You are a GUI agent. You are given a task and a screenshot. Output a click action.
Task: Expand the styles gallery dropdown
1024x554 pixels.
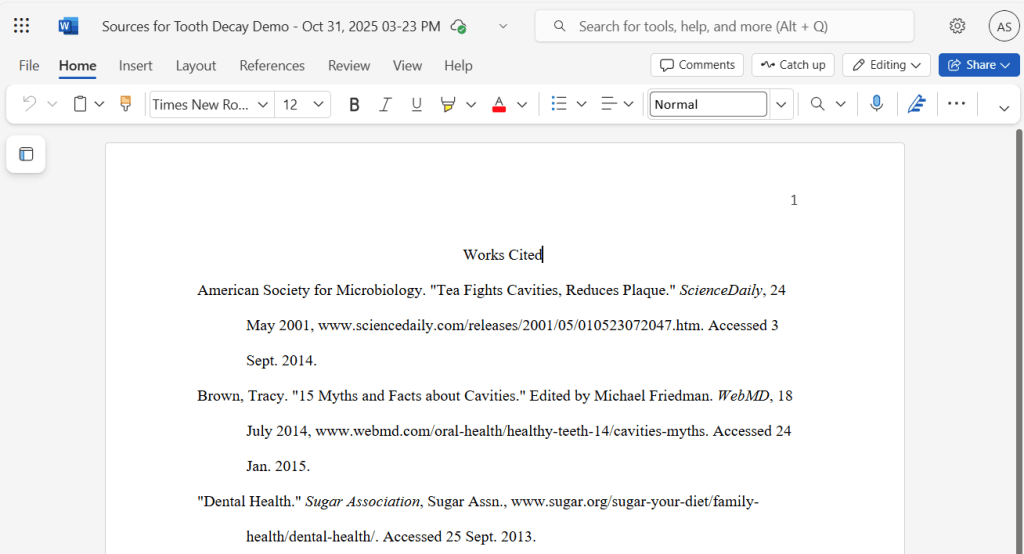tap(781, 105)
